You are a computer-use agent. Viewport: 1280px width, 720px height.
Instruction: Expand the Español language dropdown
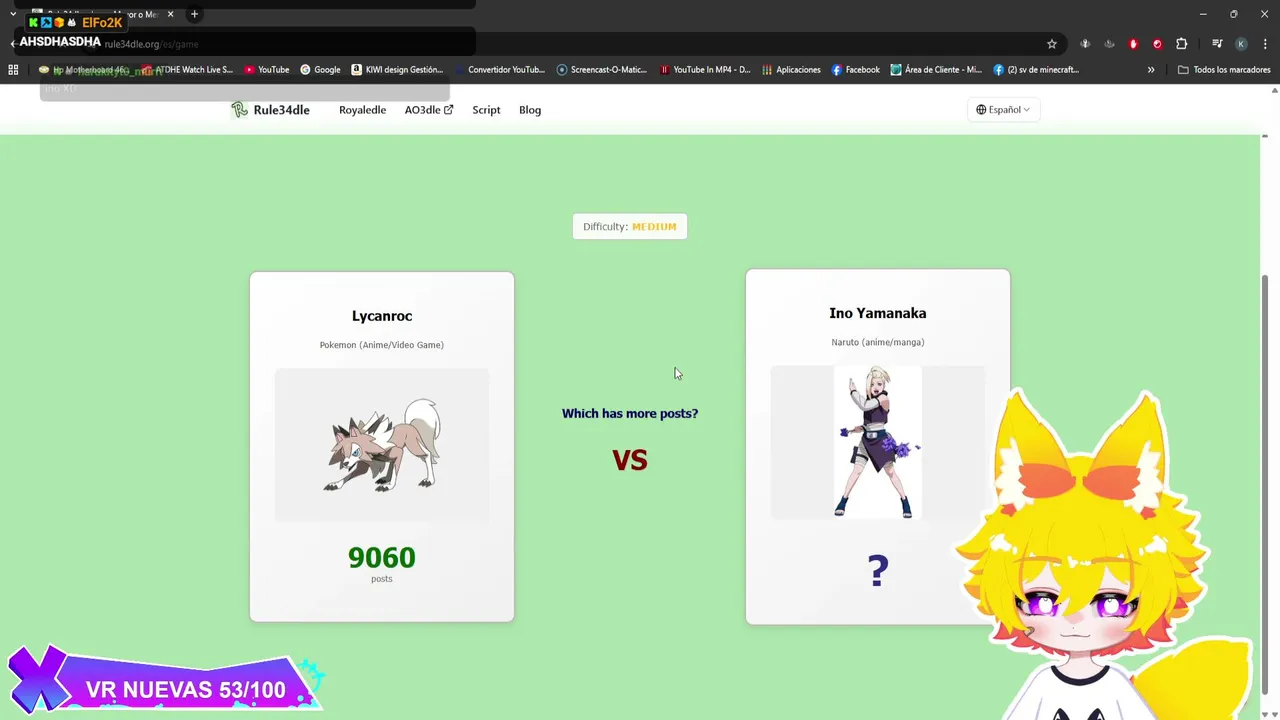pos(1003,110)
